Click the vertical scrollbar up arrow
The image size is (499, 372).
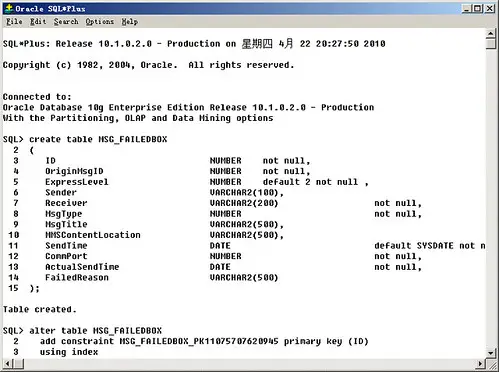click(x=491, y=33)
